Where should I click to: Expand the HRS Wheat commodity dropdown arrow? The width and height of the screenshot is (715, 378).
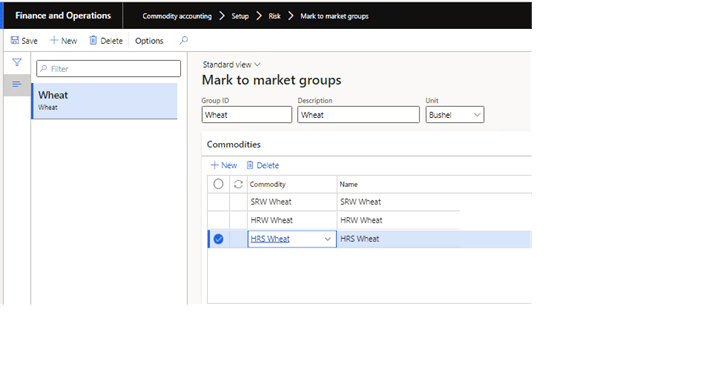[327, 239]
